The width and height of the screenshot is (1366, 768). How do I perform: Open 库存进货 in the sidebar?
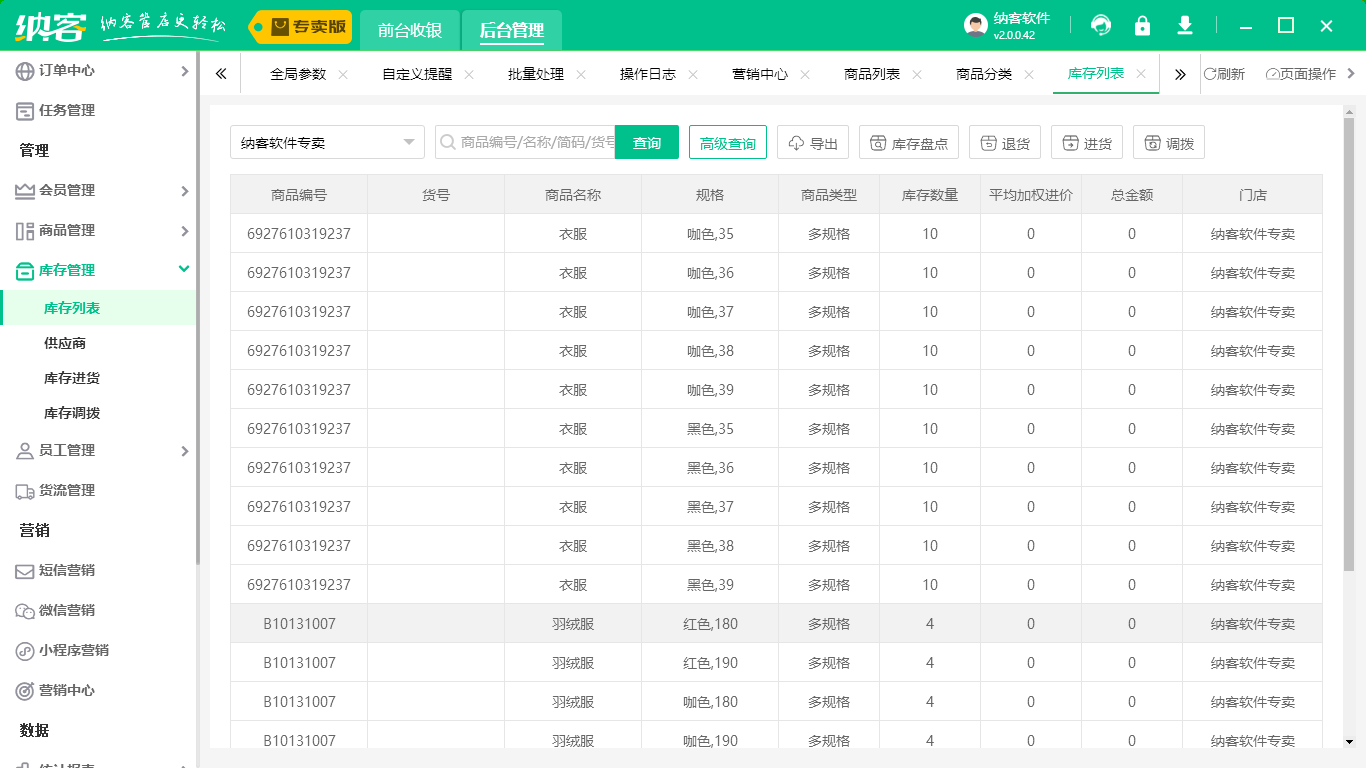72,378
